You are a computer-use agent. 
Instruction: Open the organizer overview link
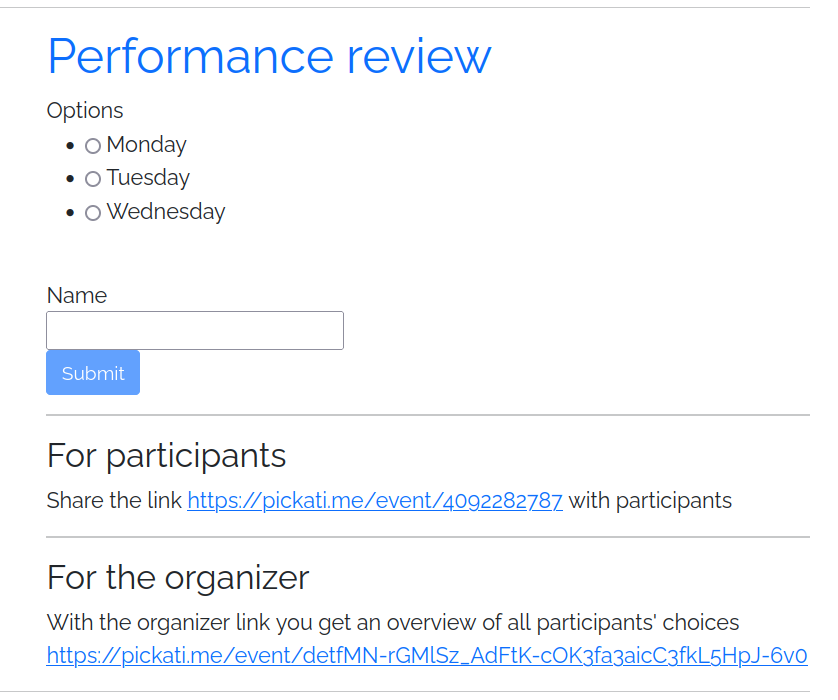[x=427, y=657]
